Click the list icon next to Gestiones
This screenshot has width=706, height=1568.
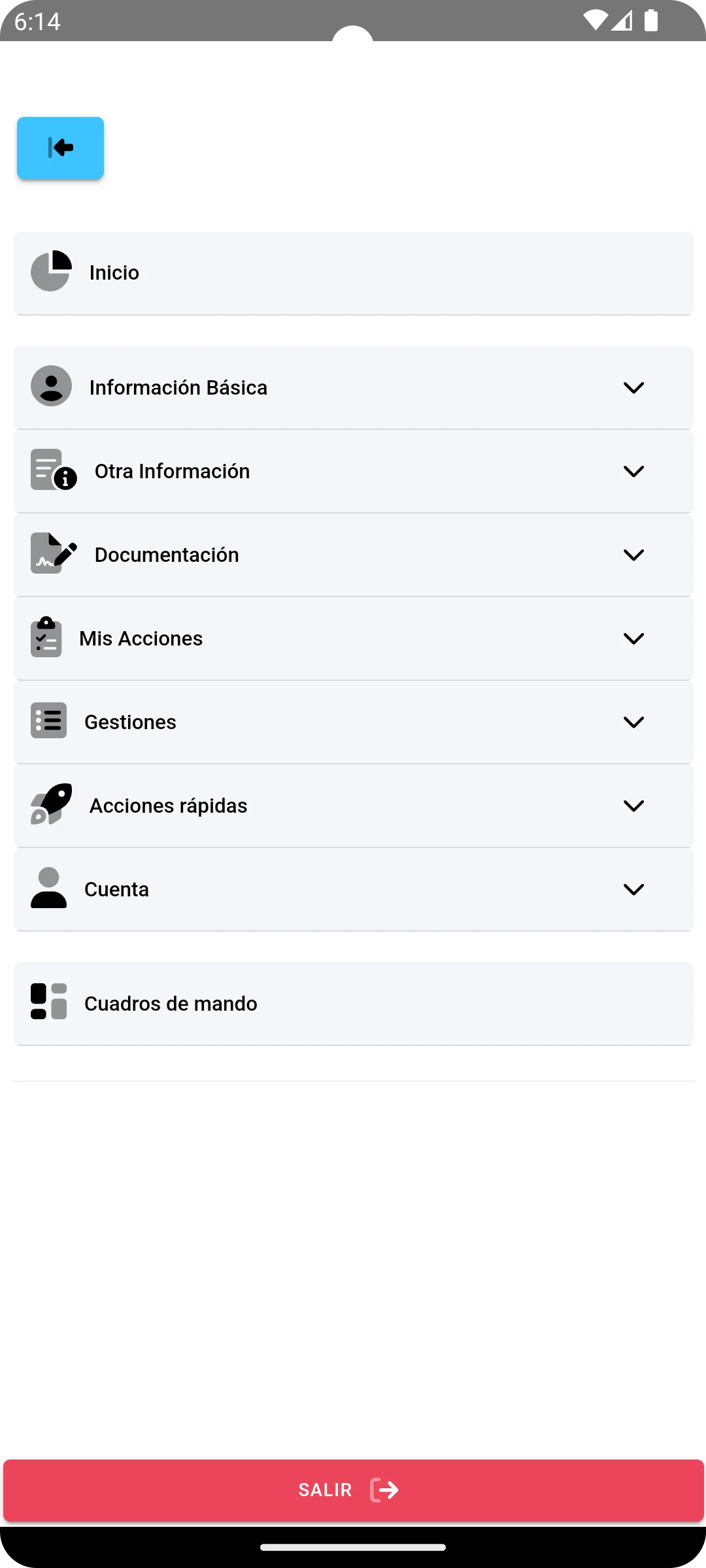click(x=48, y=720)
